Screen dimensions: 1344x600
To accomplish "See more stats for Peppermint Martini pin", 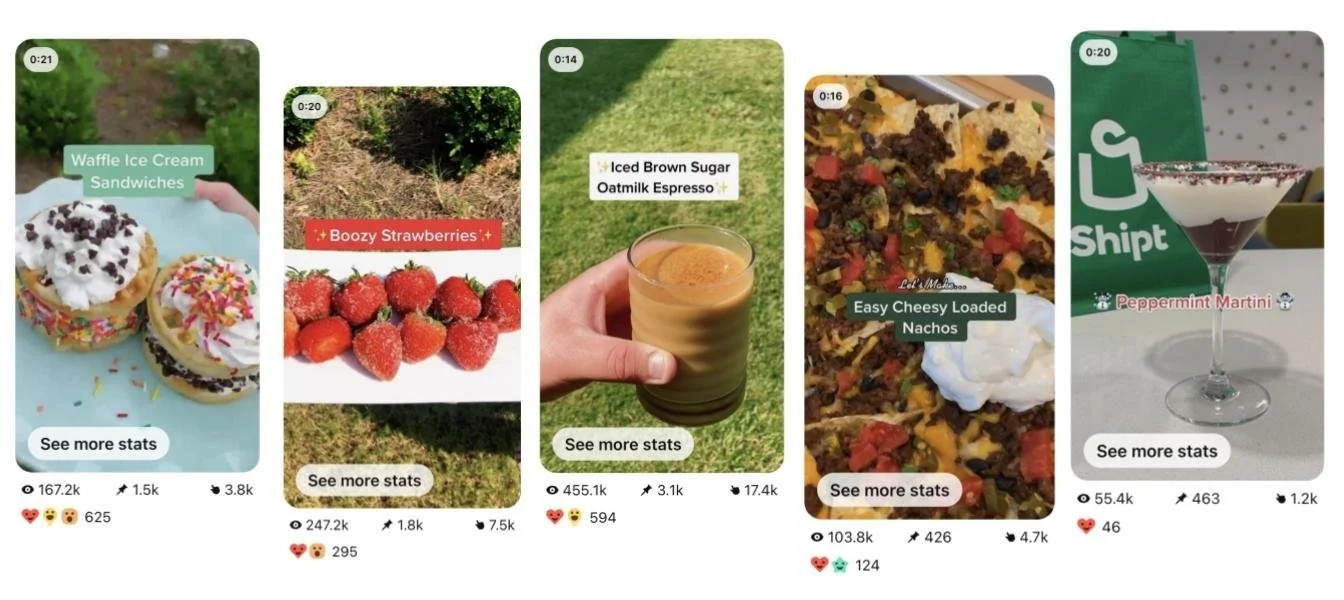I will tap(1157, 451).
